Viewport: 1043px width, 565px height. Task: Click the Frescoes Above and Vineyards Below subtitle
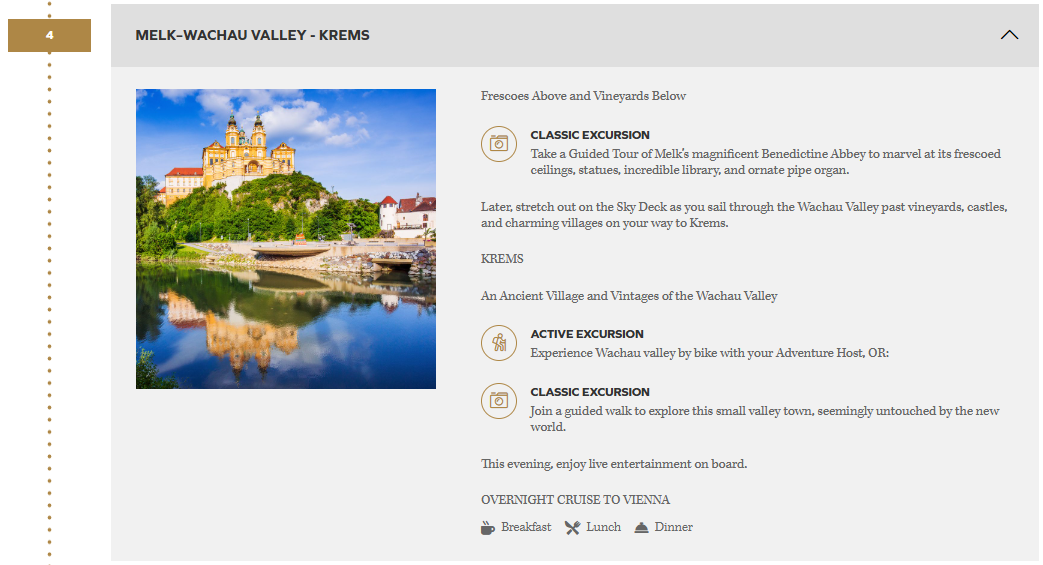tap(583, 96)
